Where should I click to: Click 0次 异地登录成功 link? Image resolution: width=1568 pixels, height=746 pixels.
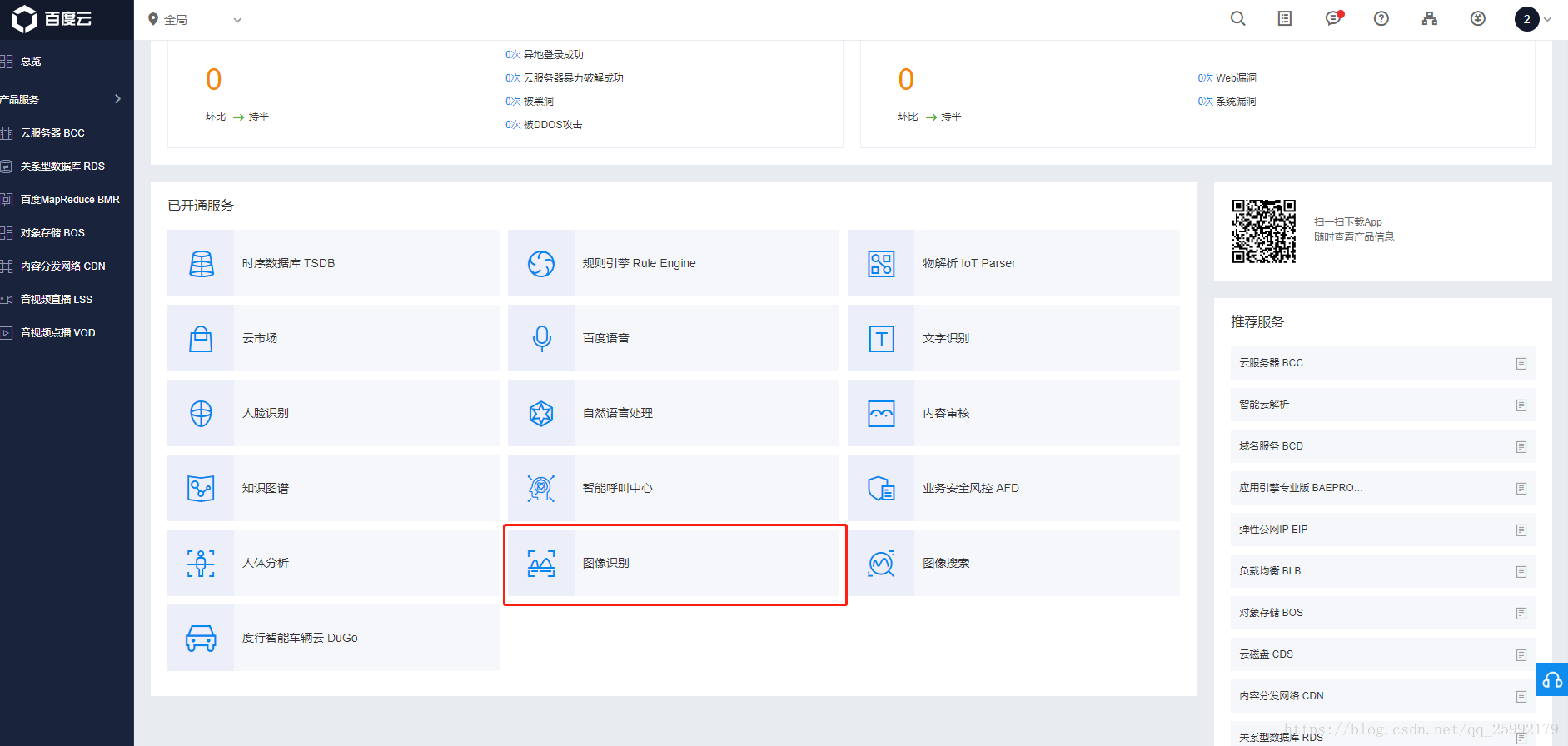pyautogui.click(x=545, y=55)
